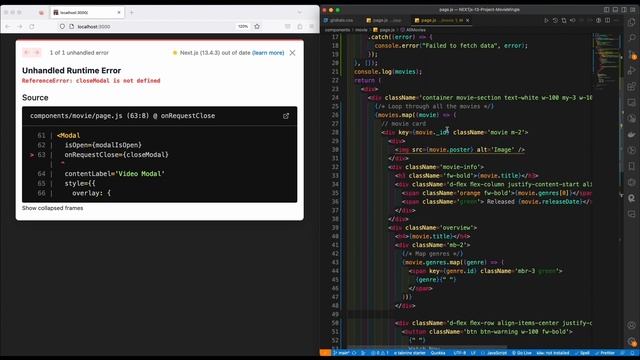Open the Search icon in VS Code activity bar
Screen dimensions: 640x360
[x=631, y=38]
